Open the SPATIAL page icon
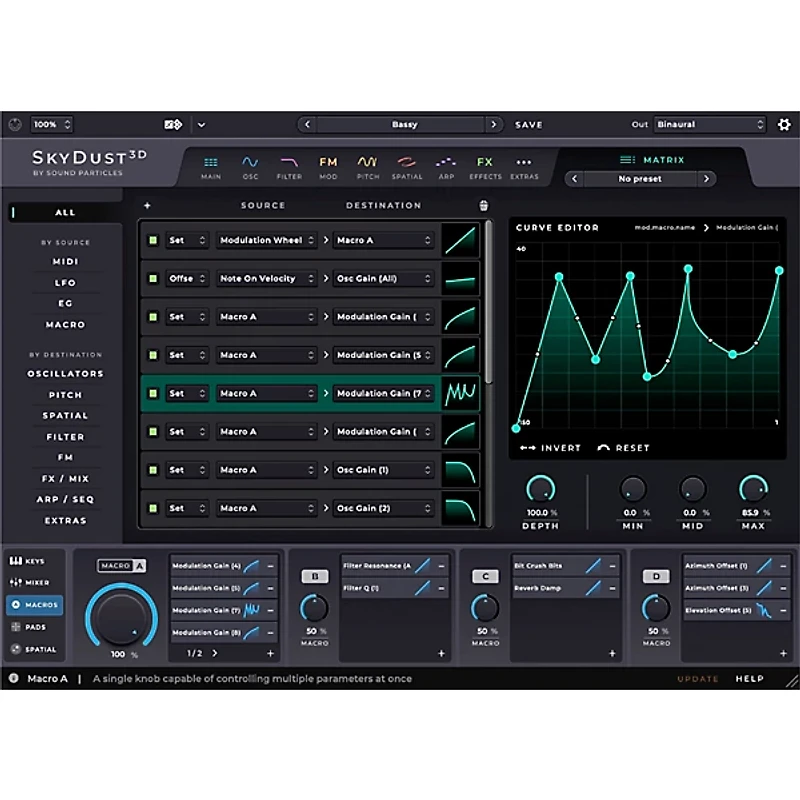800x800 pixels. 406,165
